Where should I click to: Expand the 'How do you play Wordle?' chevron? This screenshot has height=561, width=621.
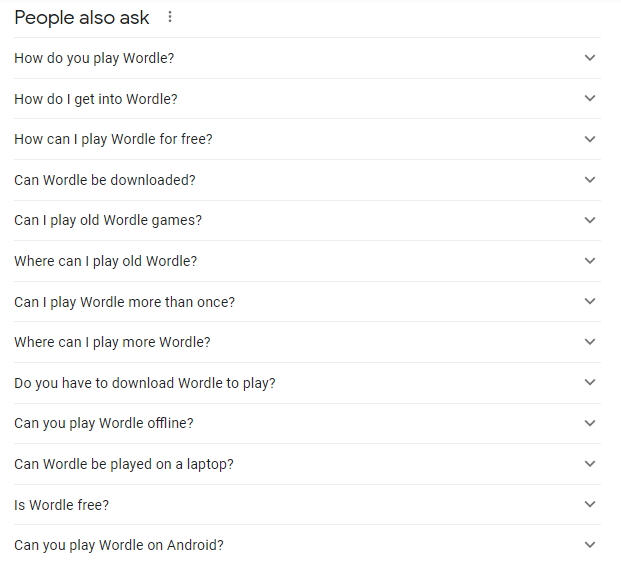(590, 58)
